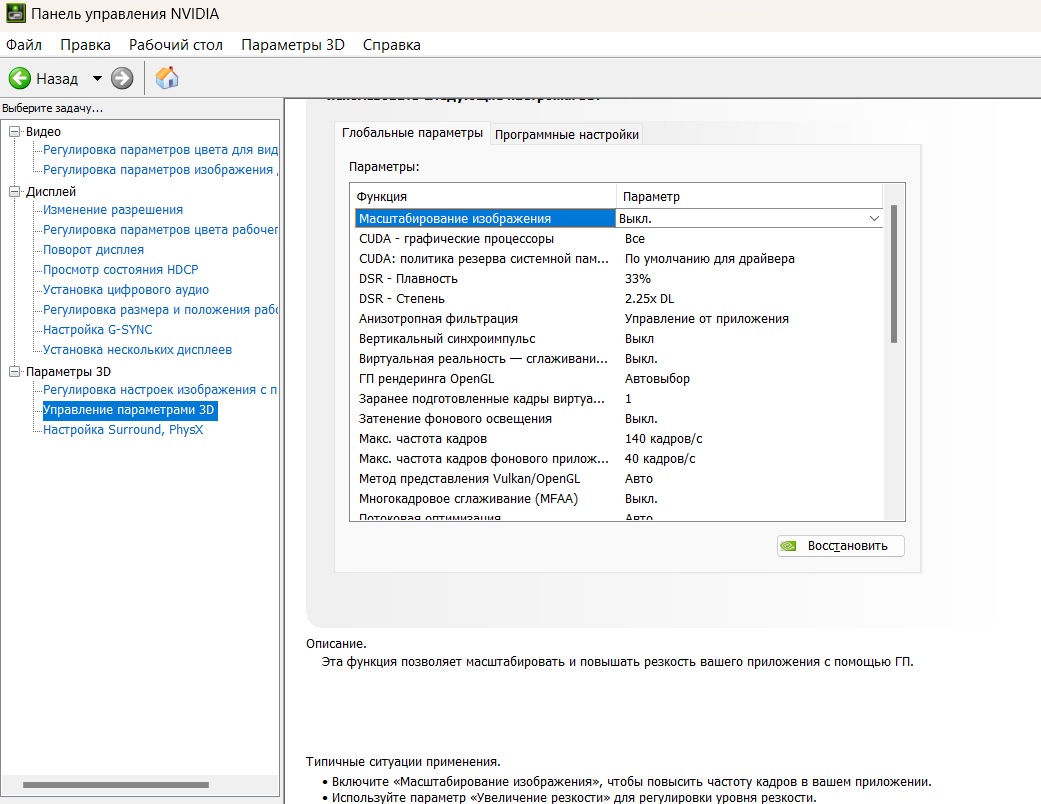This screenshot has width=1041, height=804.
Task: Click the NVIDIA app icon in title bar
Action: coord(15,13)
